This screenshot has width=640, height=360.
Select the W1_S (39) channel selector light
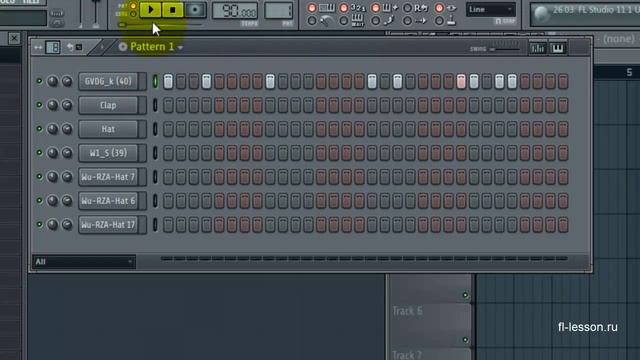click(x=155, y=153)
